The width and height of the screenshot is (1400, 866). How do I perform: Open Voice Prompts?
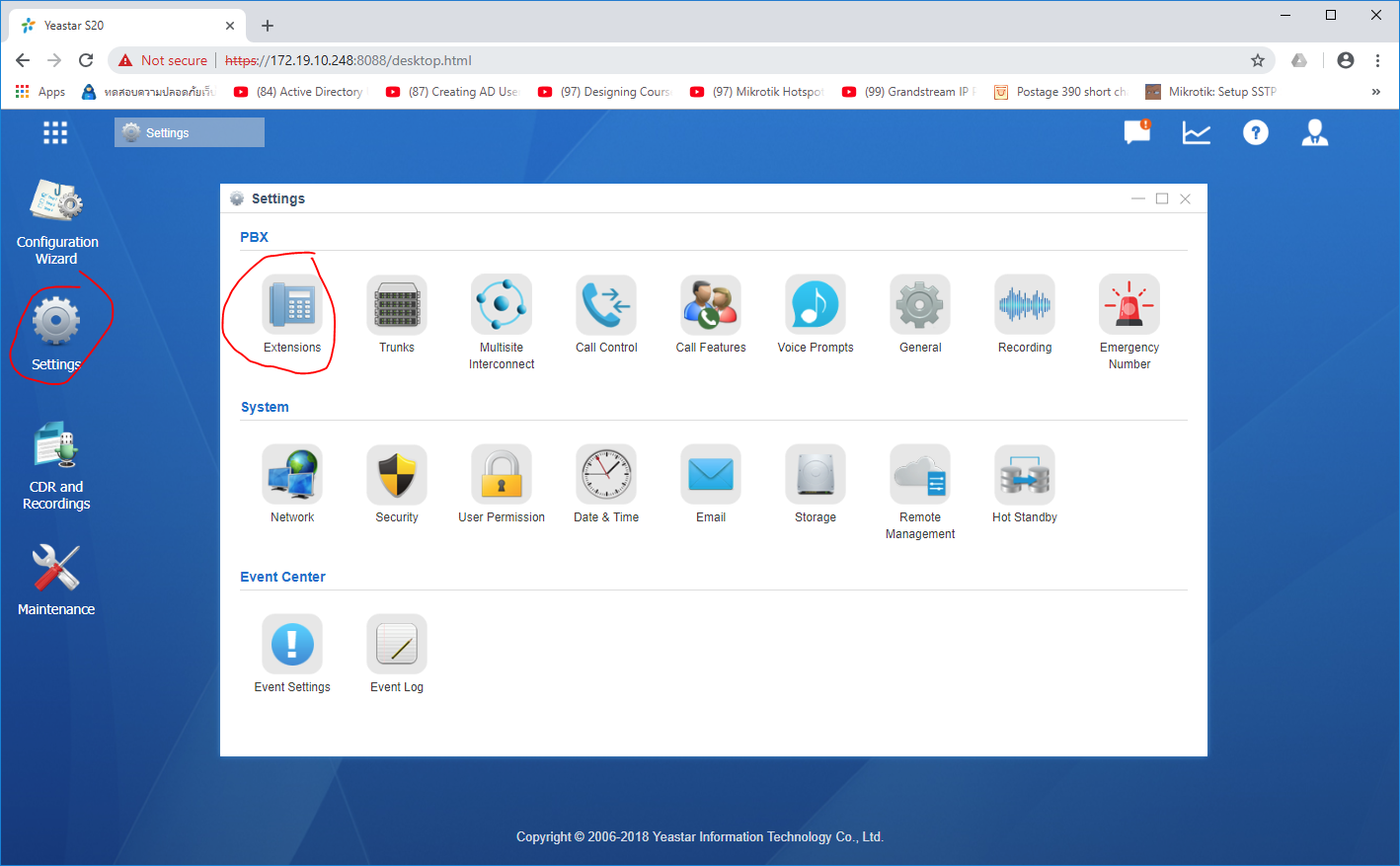coord(816,314)
